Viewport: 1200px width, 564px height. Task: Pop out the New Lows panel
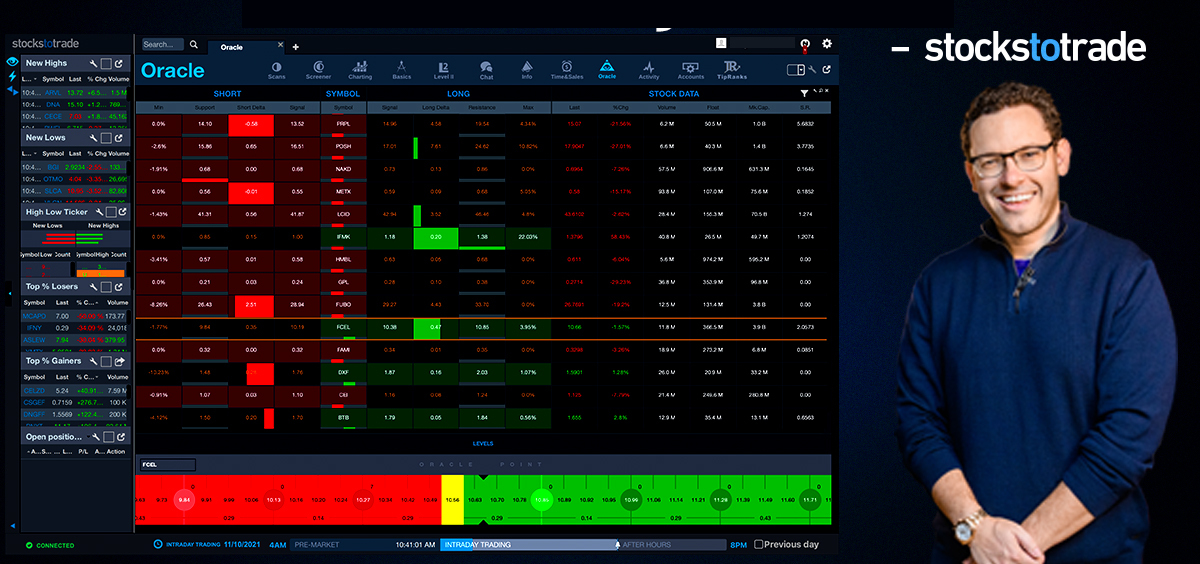click(x=121, y=138)
